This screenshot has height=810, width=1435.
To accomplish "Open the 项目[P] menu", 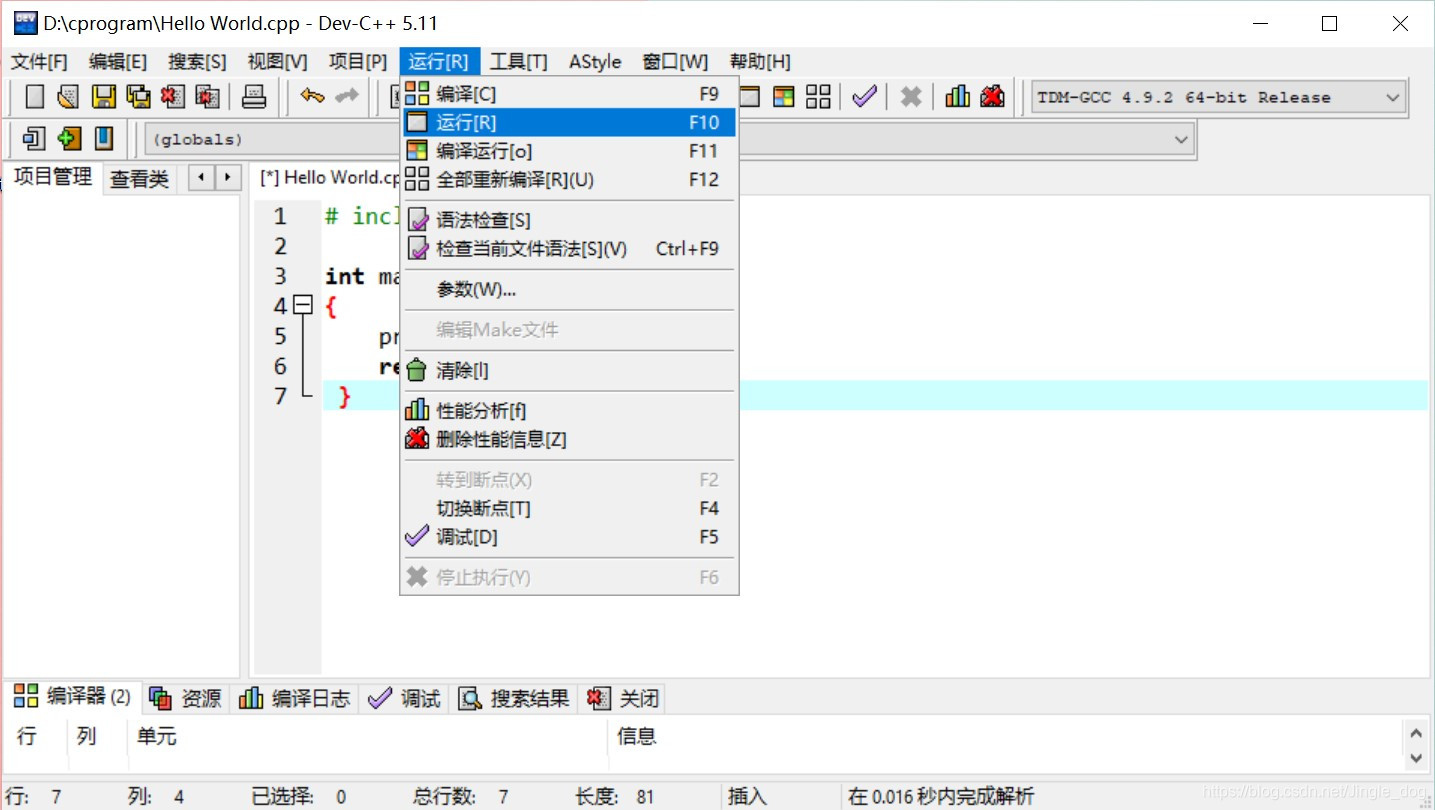I will [358, 62].
